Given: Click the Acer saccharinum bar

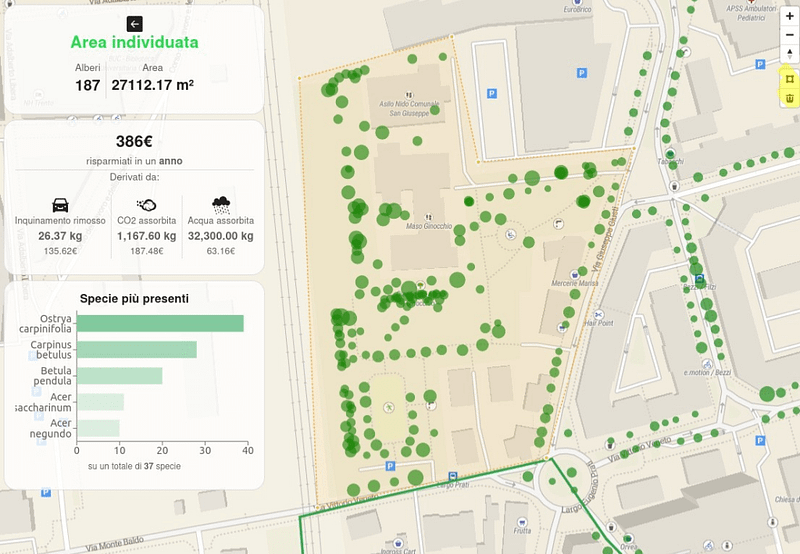Looking at the screenshot, I should (x=100, y=402).
